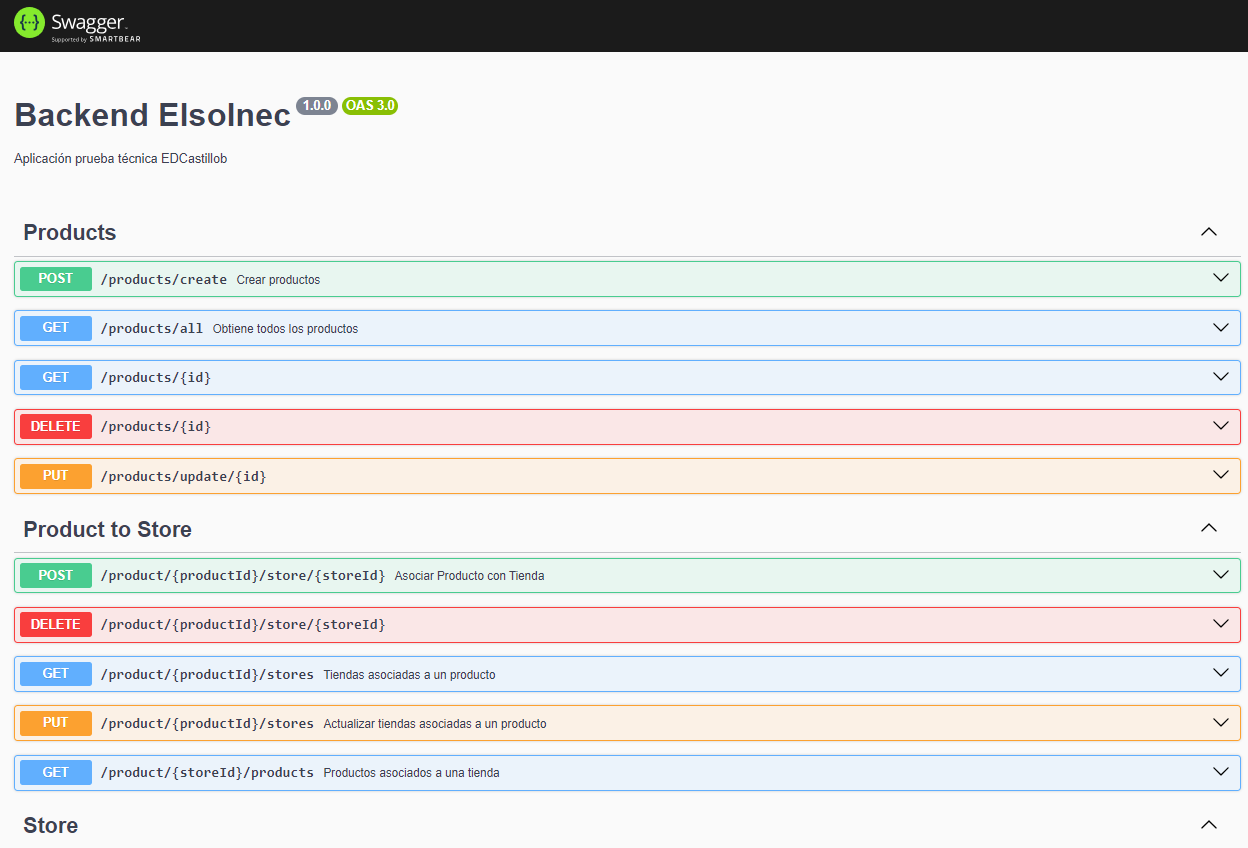Select the Product to Store section heading

pos(107,529)
